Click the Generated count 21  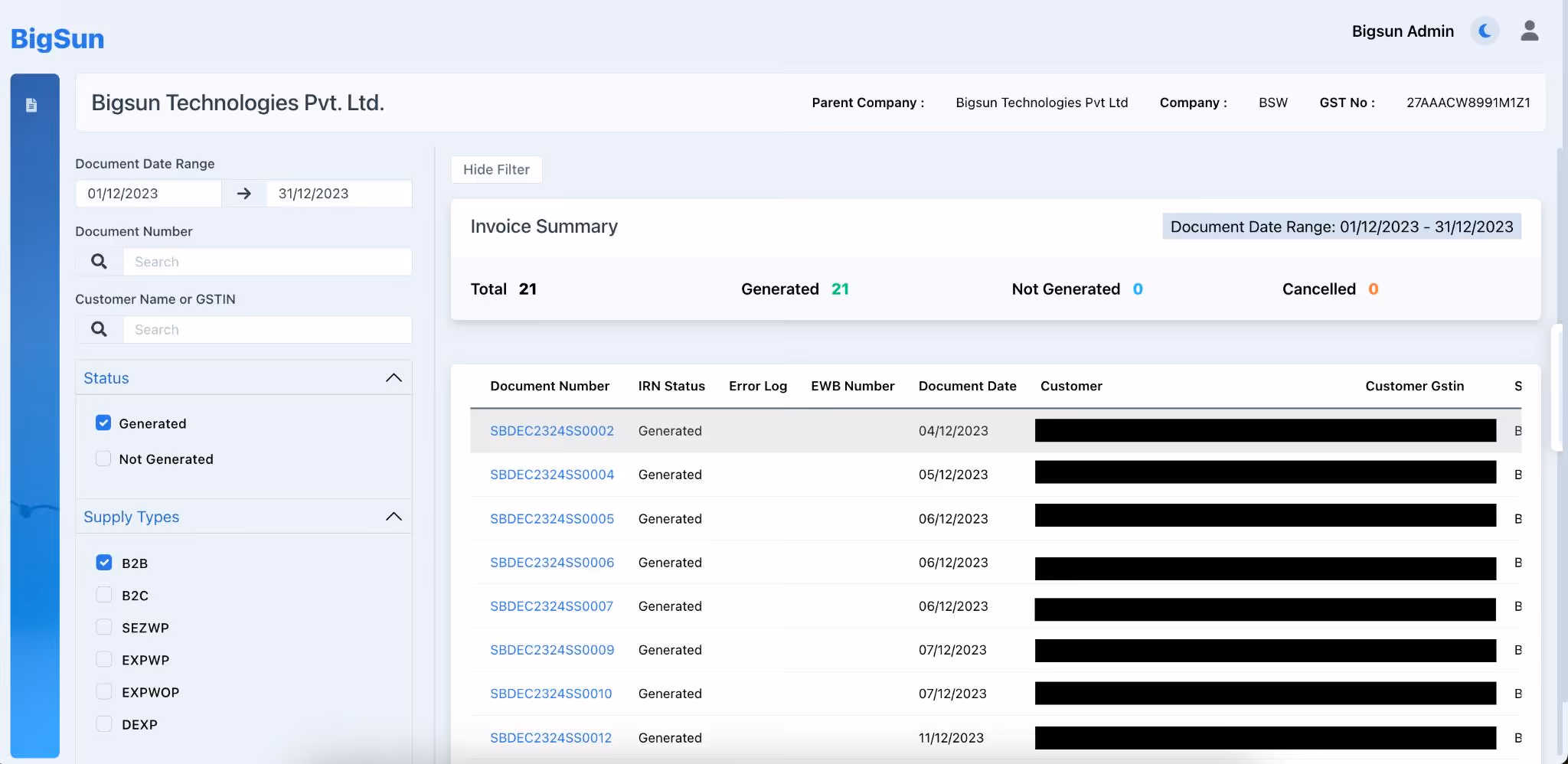pos(840,289)
